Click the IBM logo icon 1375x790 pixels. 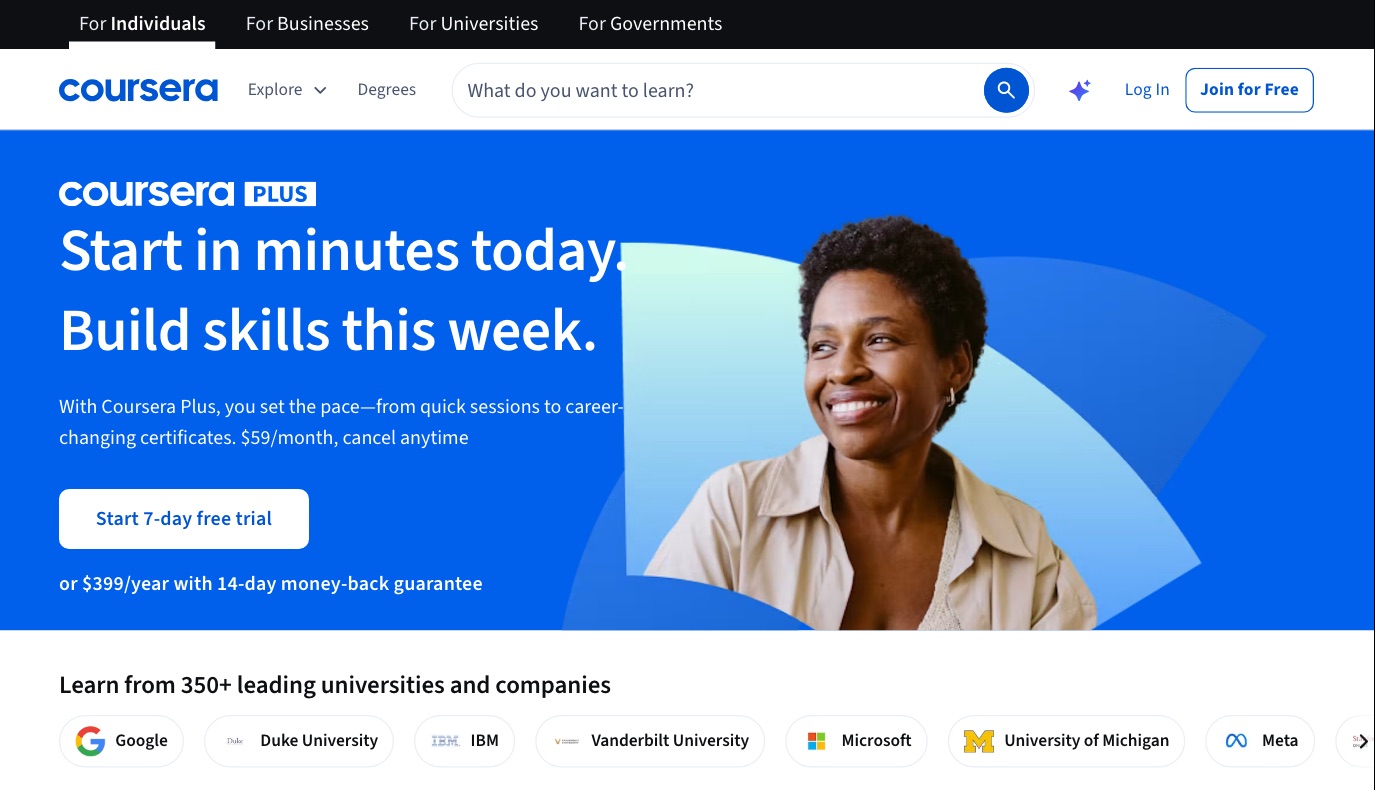[x=445, y=741]
